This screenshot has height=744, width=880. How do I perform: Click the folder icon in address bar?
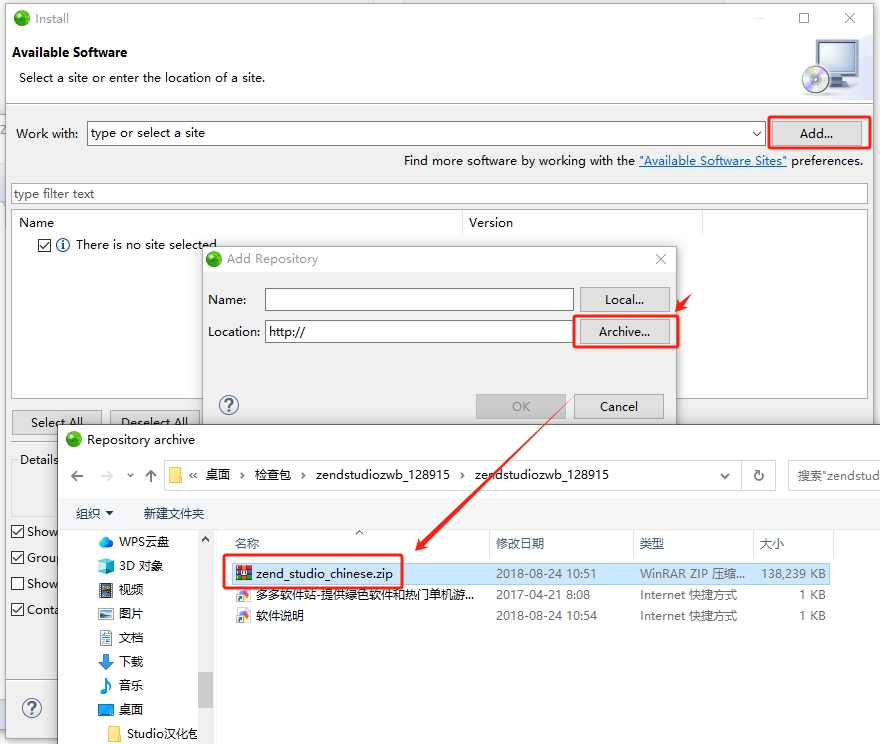(x=175, y=475)
